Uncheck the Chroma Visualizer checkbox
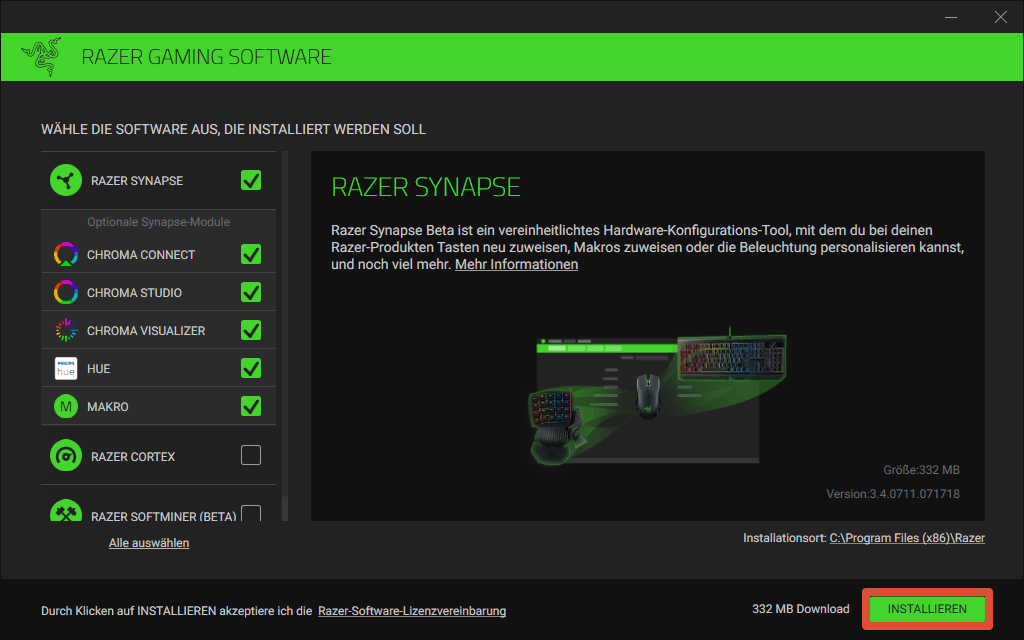 [x=251, y=330]
